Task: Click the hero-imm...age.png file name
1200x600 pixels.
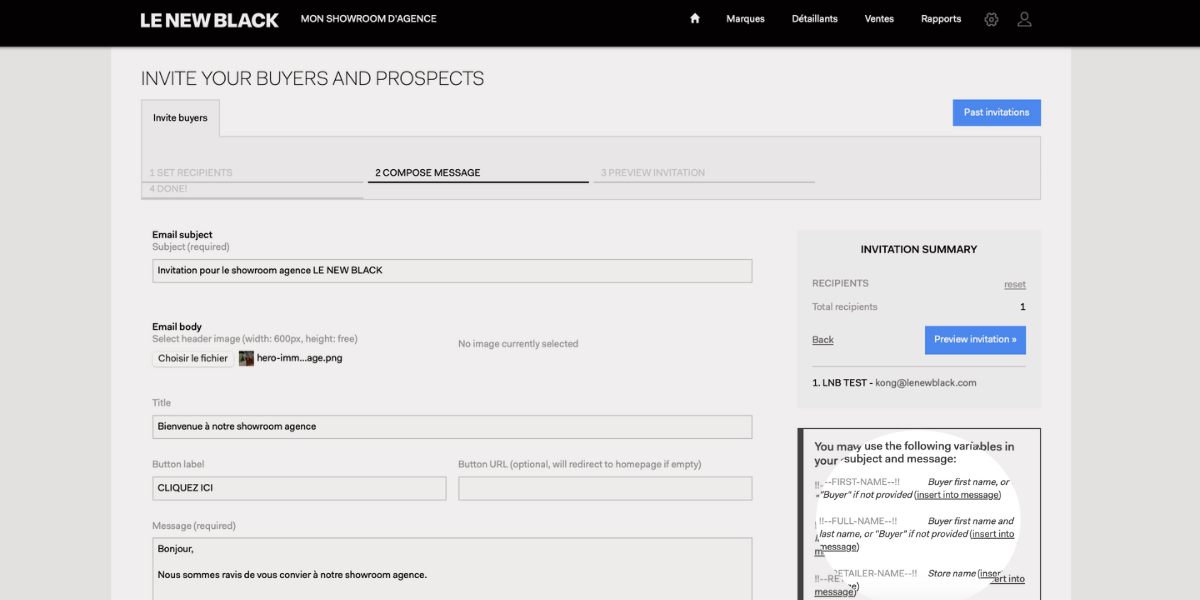Action: click(299, 358)
